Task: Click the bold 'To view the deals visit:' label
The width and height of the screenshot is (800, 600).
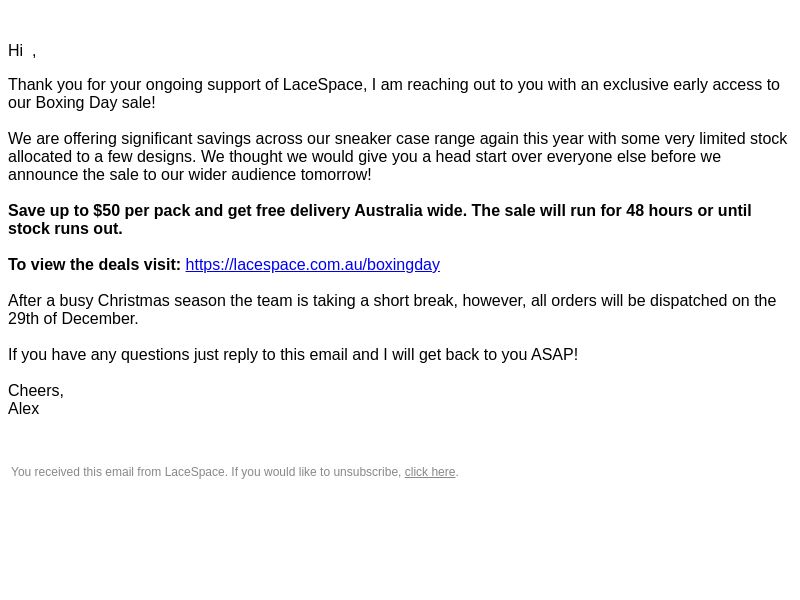Action: tap(94, 265)
